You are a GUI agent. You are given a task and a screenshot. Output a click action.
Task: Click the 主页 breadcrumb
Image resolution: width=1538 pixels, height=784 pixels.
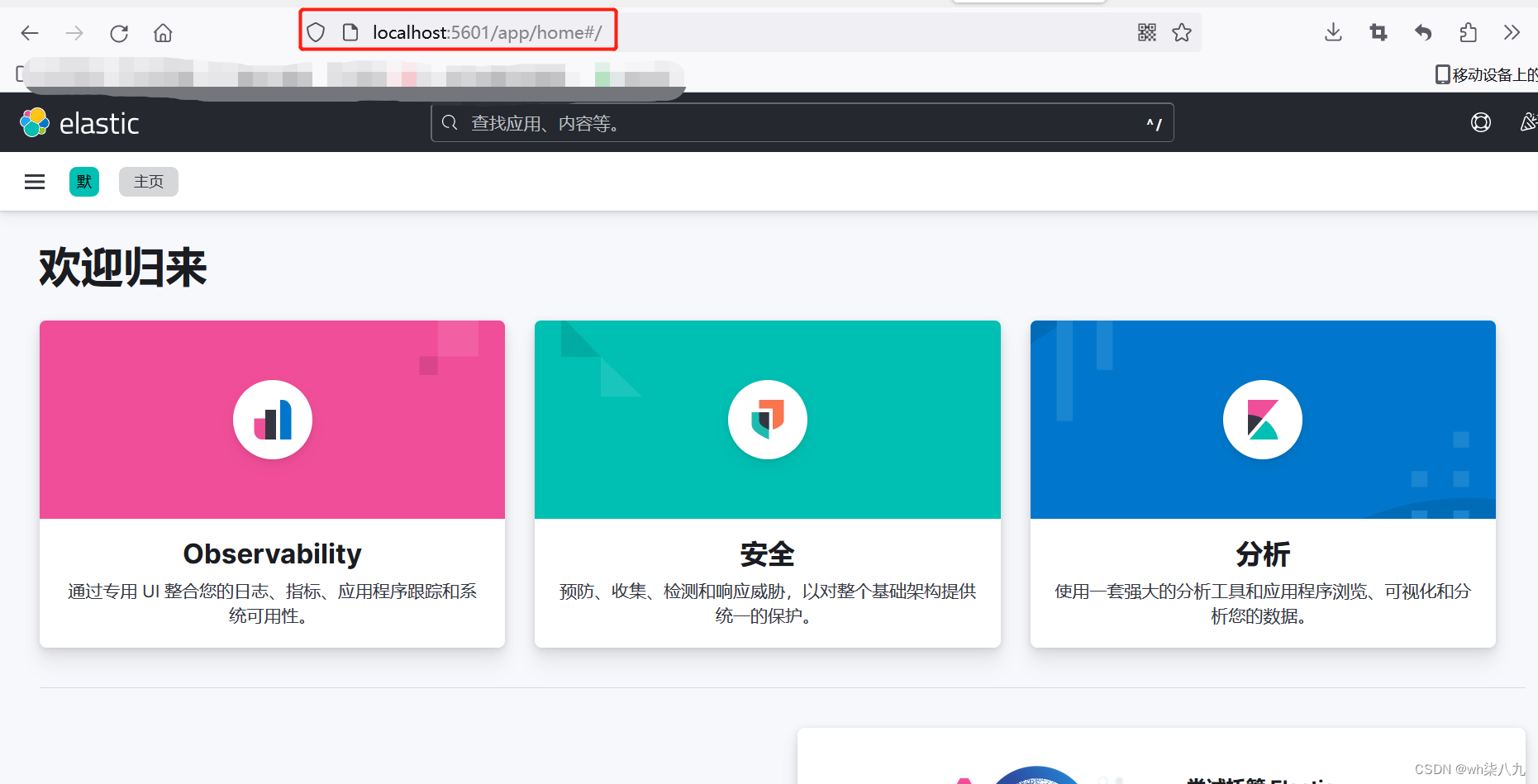149,182
